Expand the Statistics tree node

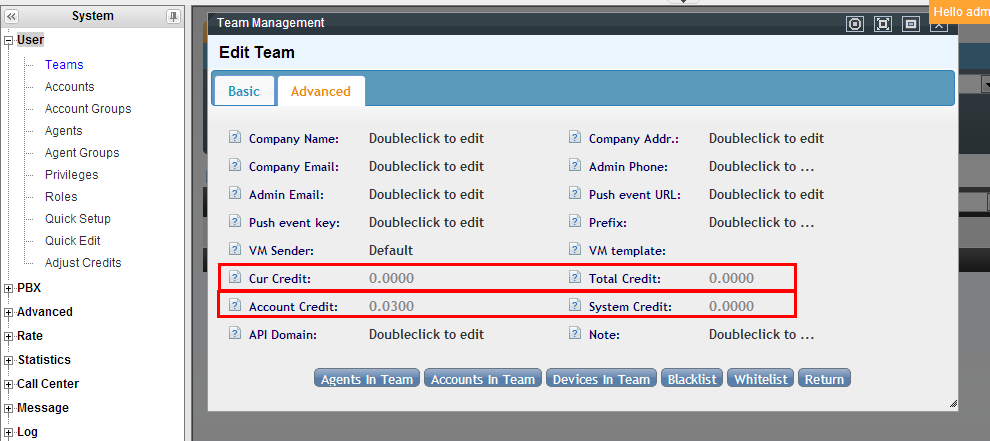coord(9,361)
